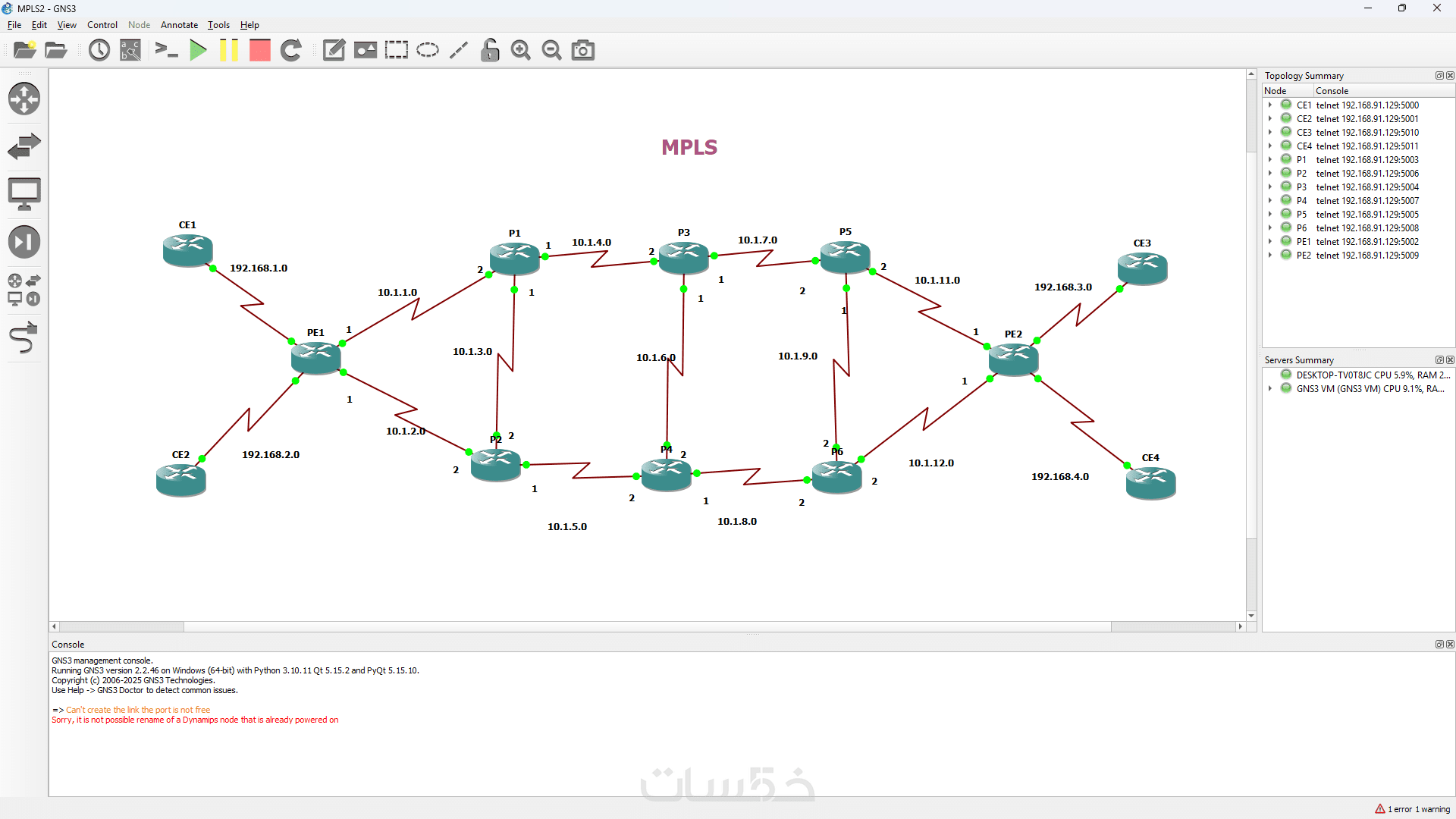The height and width of the screenshot is (819, 1456).
Task: Click the error and warning status indicator
Action: [x=1412, y=809]
